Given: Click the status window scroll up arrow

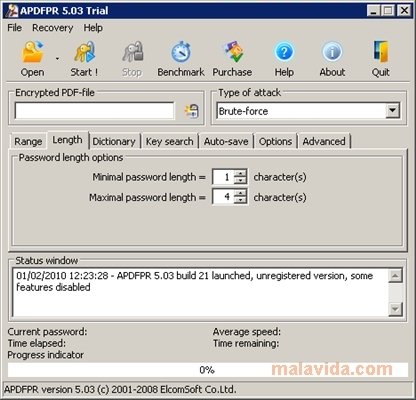Looking at the screenshot, I should coord(395,276).
